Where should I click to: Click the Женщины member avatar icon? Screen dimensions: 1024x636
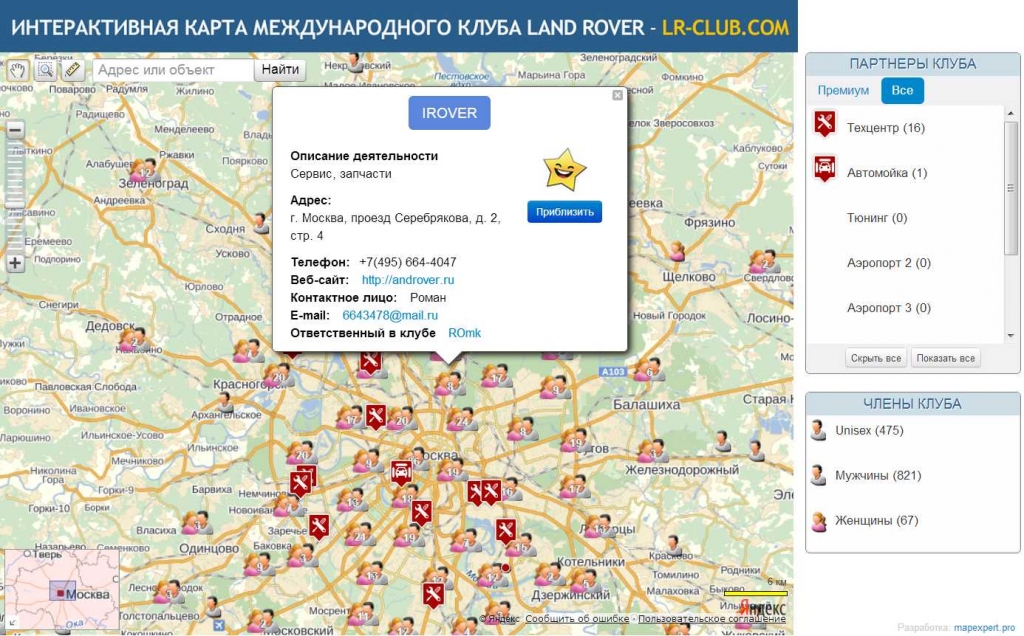818,521
